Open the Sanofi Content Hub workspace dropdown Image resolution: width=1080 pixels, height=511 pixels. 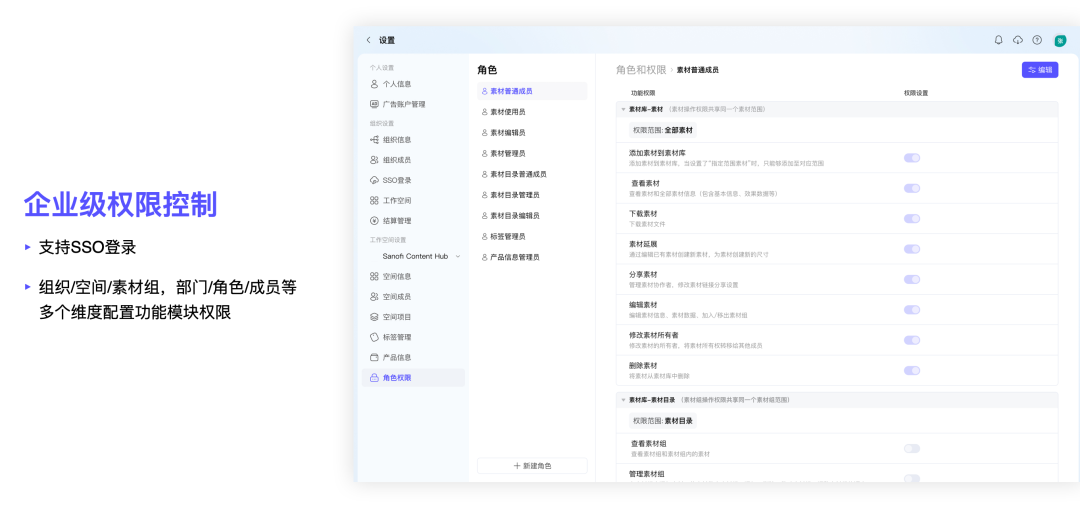point(458,256)
